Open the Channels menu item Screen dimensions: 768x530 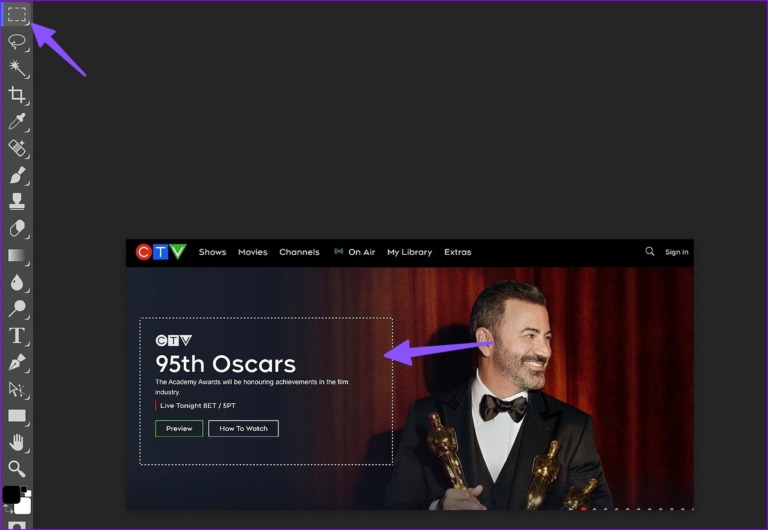coord(299,252)
